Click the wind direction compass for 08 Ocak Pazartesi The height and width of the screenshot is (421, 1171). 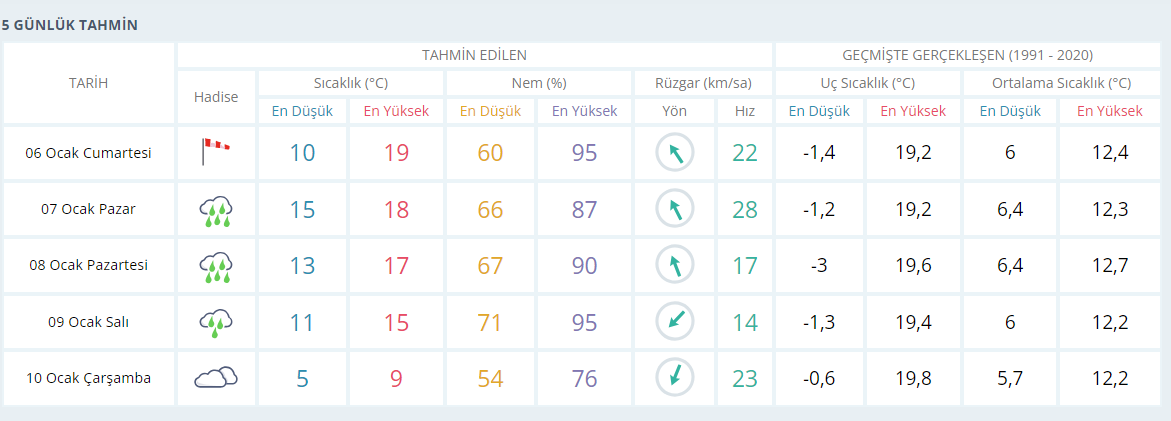[674, 265]
